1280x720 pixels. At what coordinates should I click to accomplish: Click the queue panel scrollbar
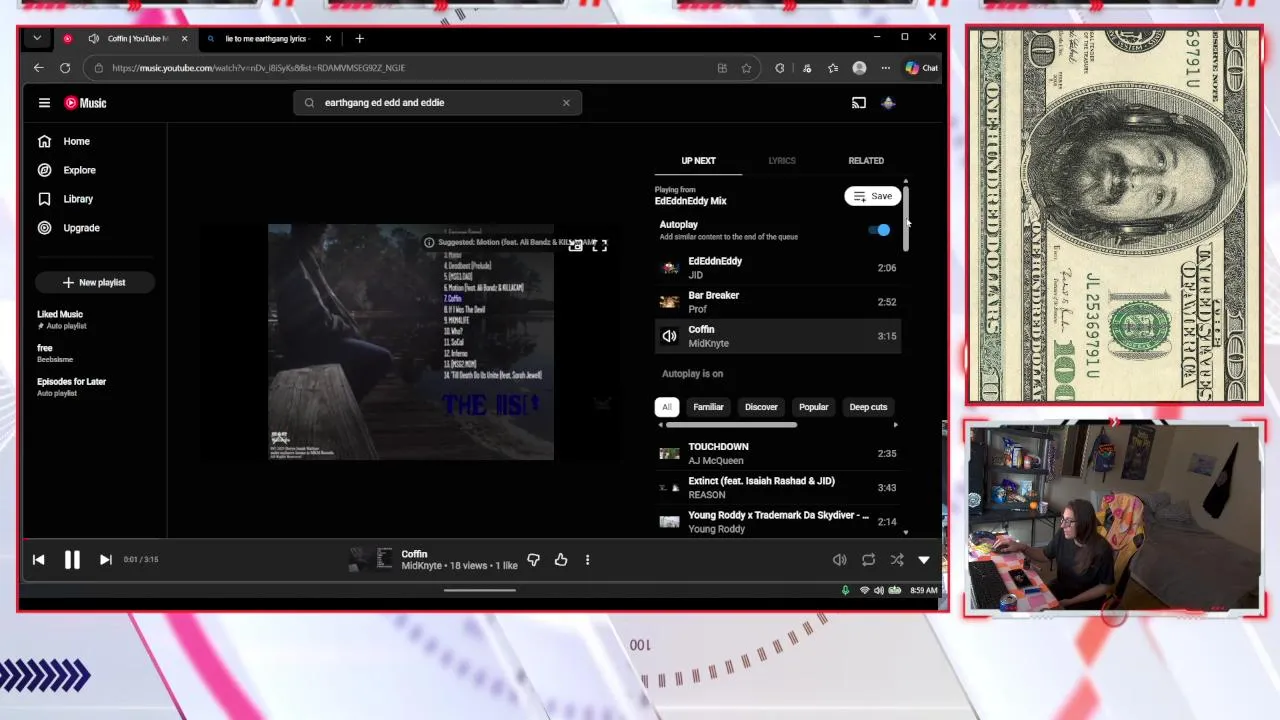coord(906,218)
